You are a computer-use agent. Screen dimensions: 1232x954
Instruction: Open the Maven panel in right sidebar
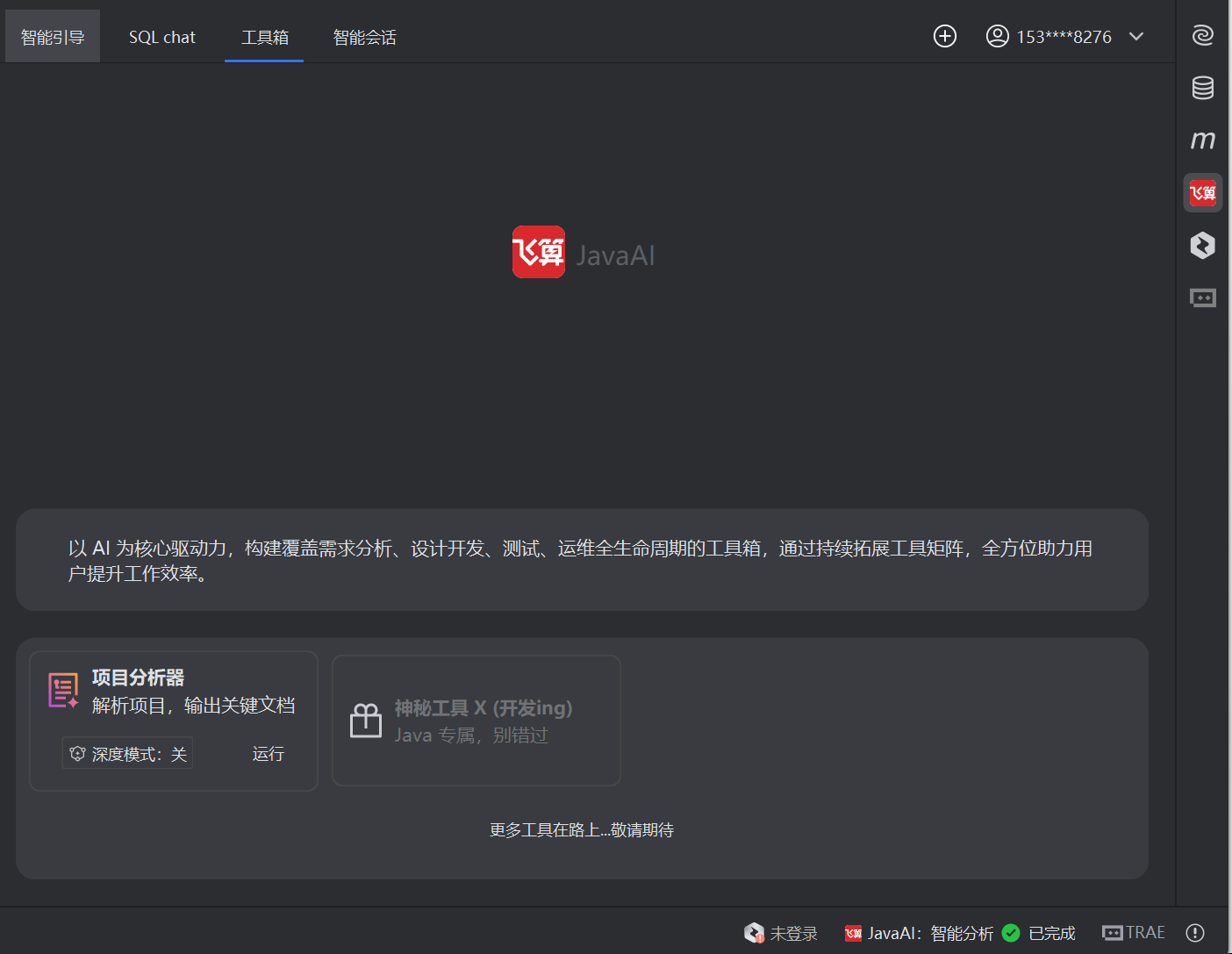point(1202,140)
